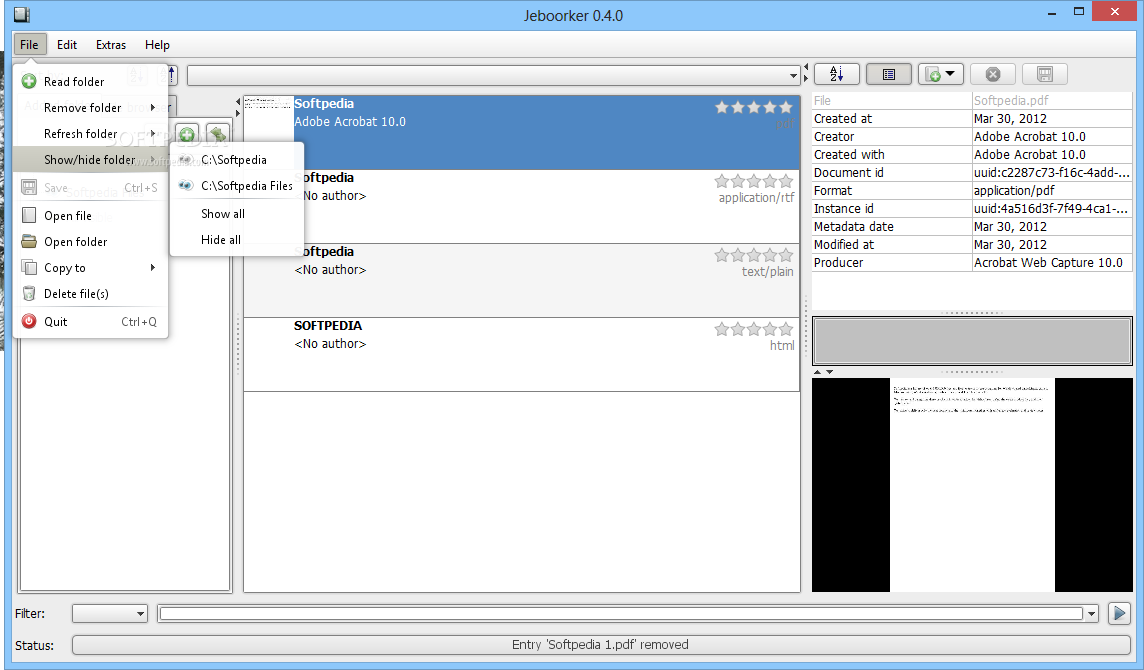The height and width of the screenshot is (670, 1144).
Task: Select the Softpedia text/plain entry
Action: (522, 280)
